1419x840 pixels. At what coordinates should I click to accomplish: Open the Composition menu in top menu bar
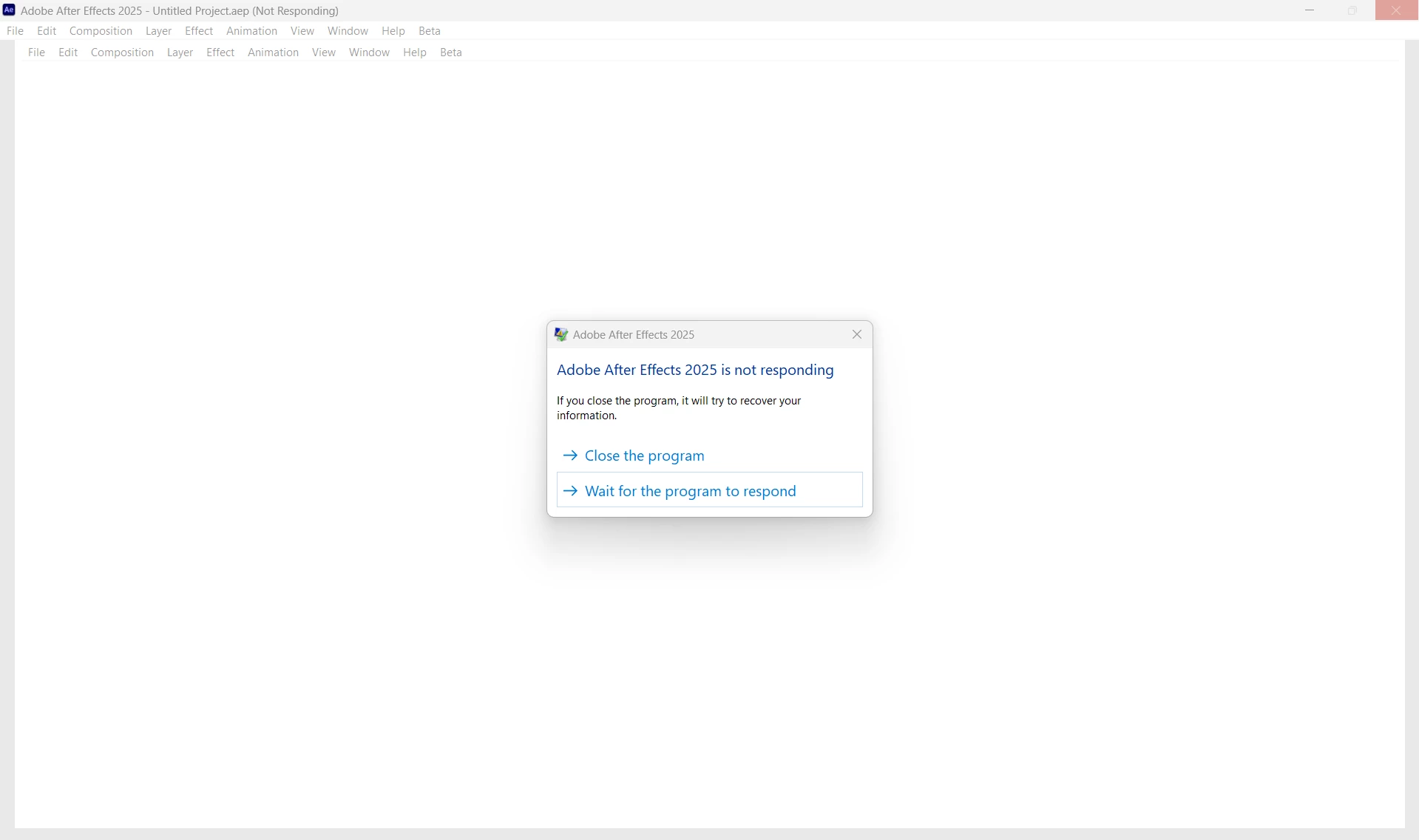(101, 31)
